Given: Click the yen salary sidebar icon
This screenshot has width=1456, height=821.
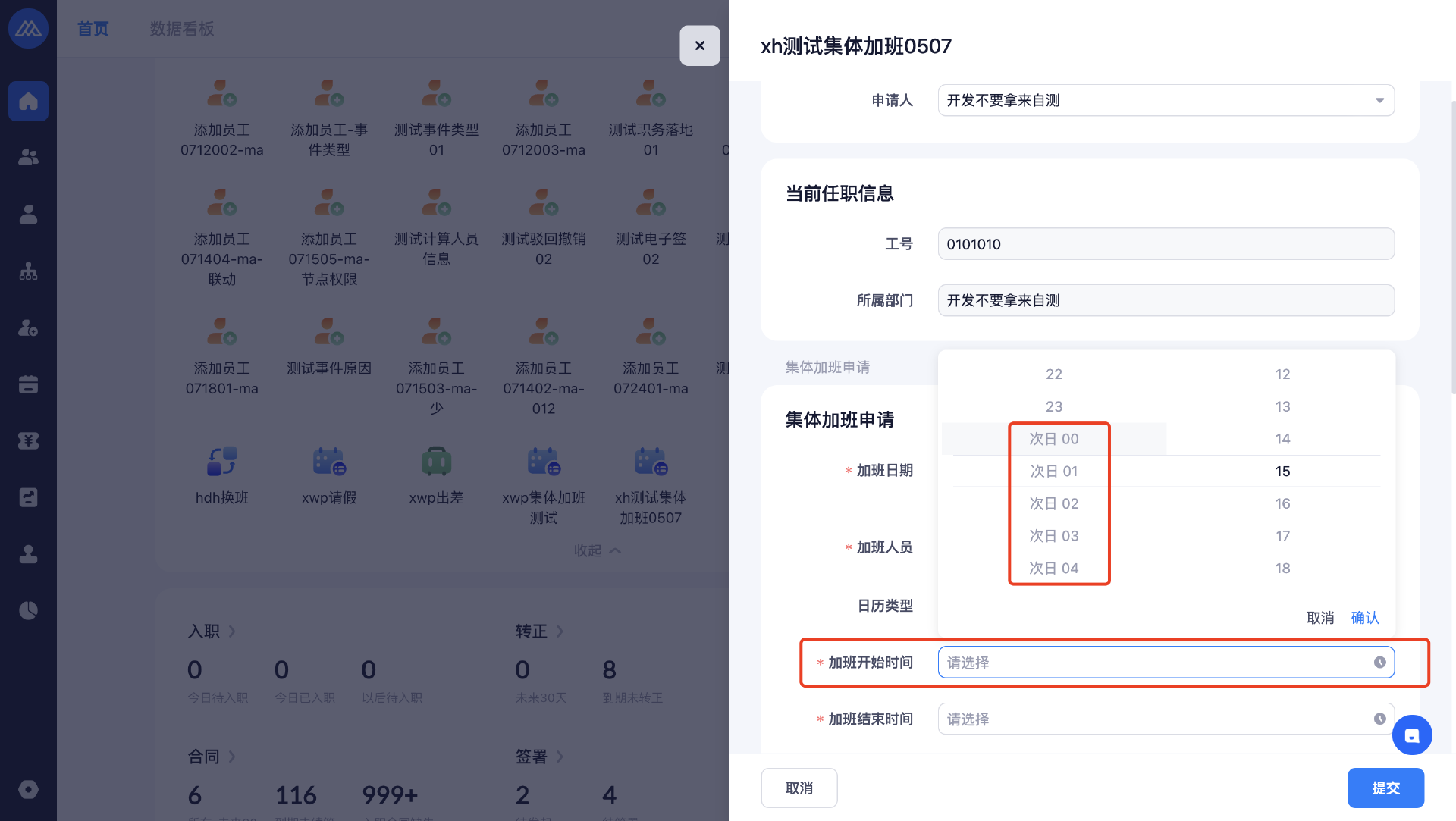Looking at the screenshot, I should coord(28,441).
